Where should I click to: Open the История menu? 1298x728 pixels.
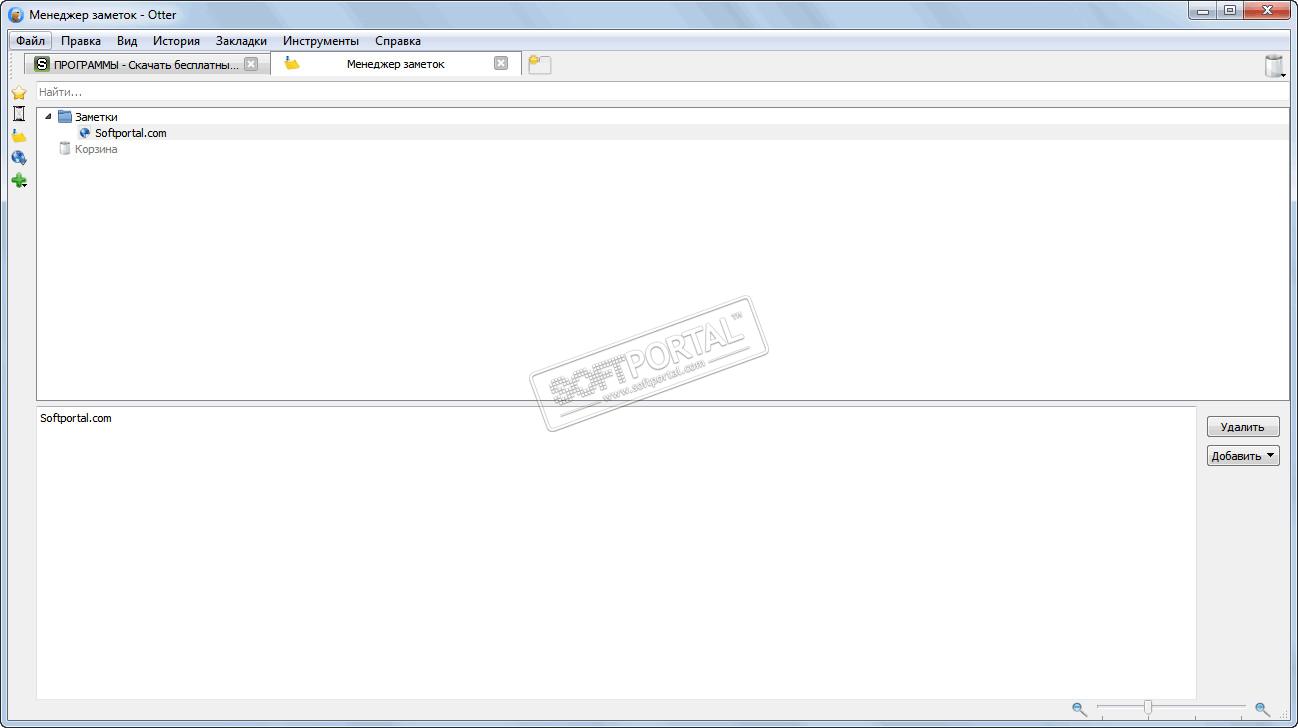click(x=176, y=41)
